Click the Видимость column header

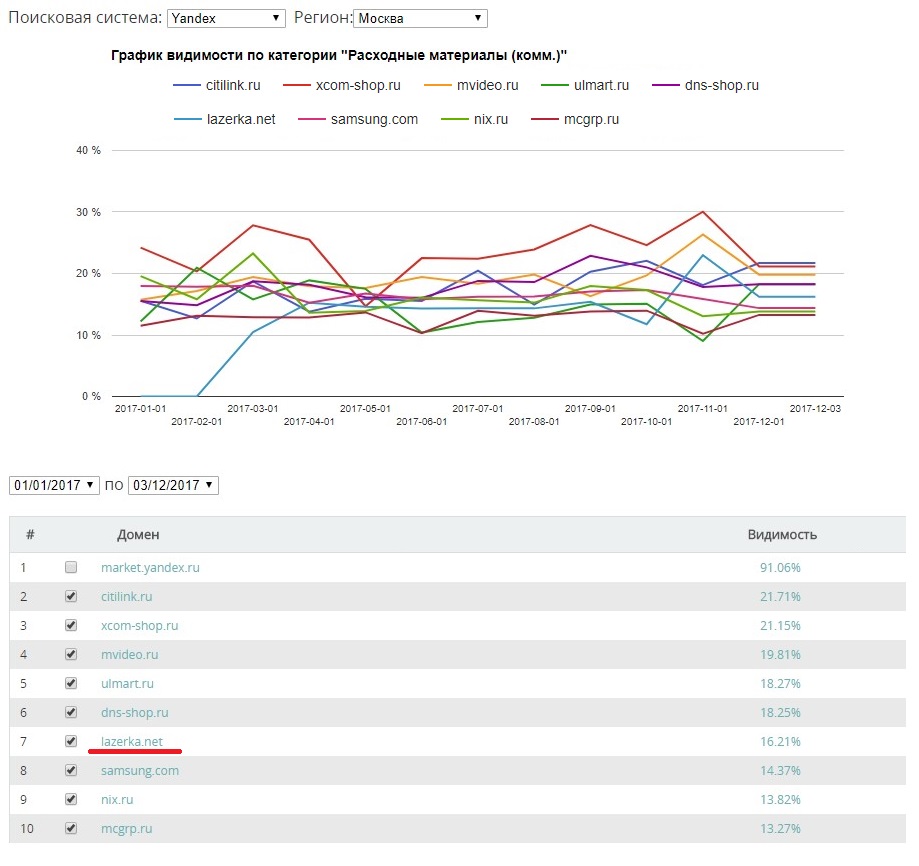pyautogui.click(x=781, y=534)
